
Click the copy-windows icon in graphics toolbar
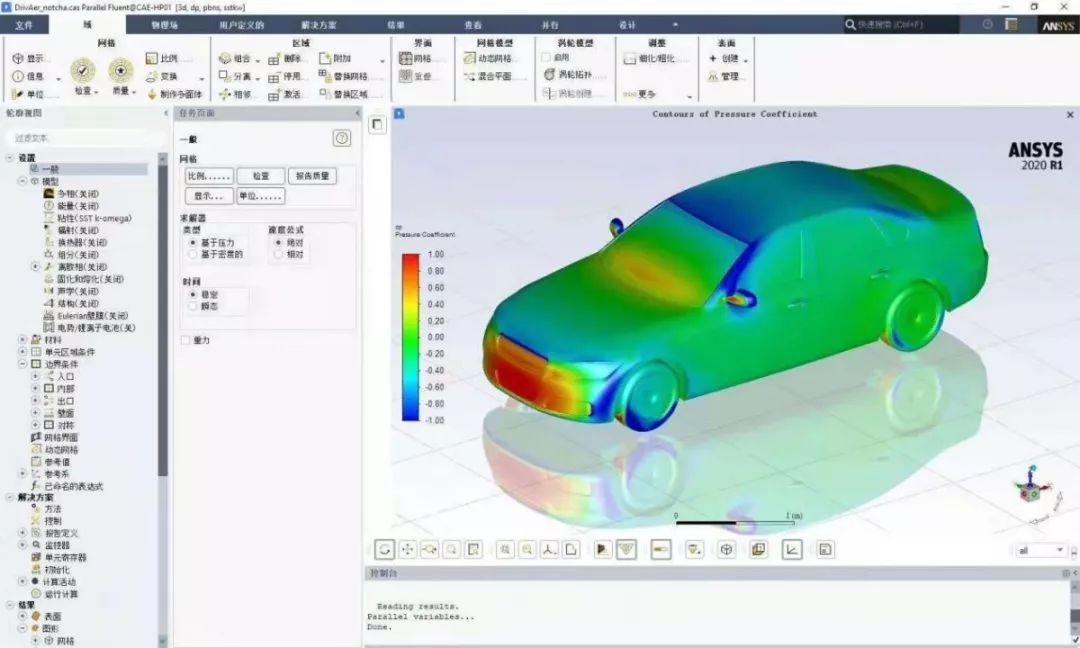758,549
